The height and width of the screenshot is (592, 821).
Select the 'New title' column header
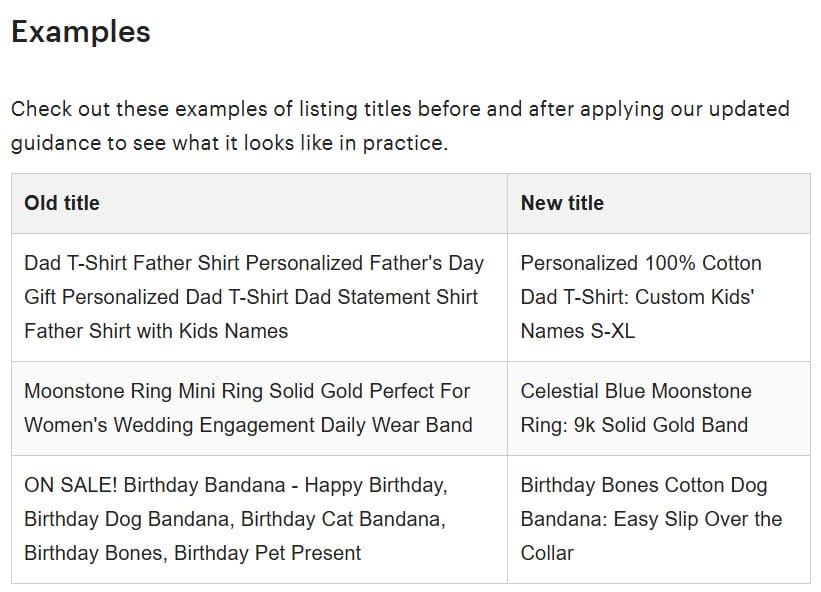[x=562, y=203]
